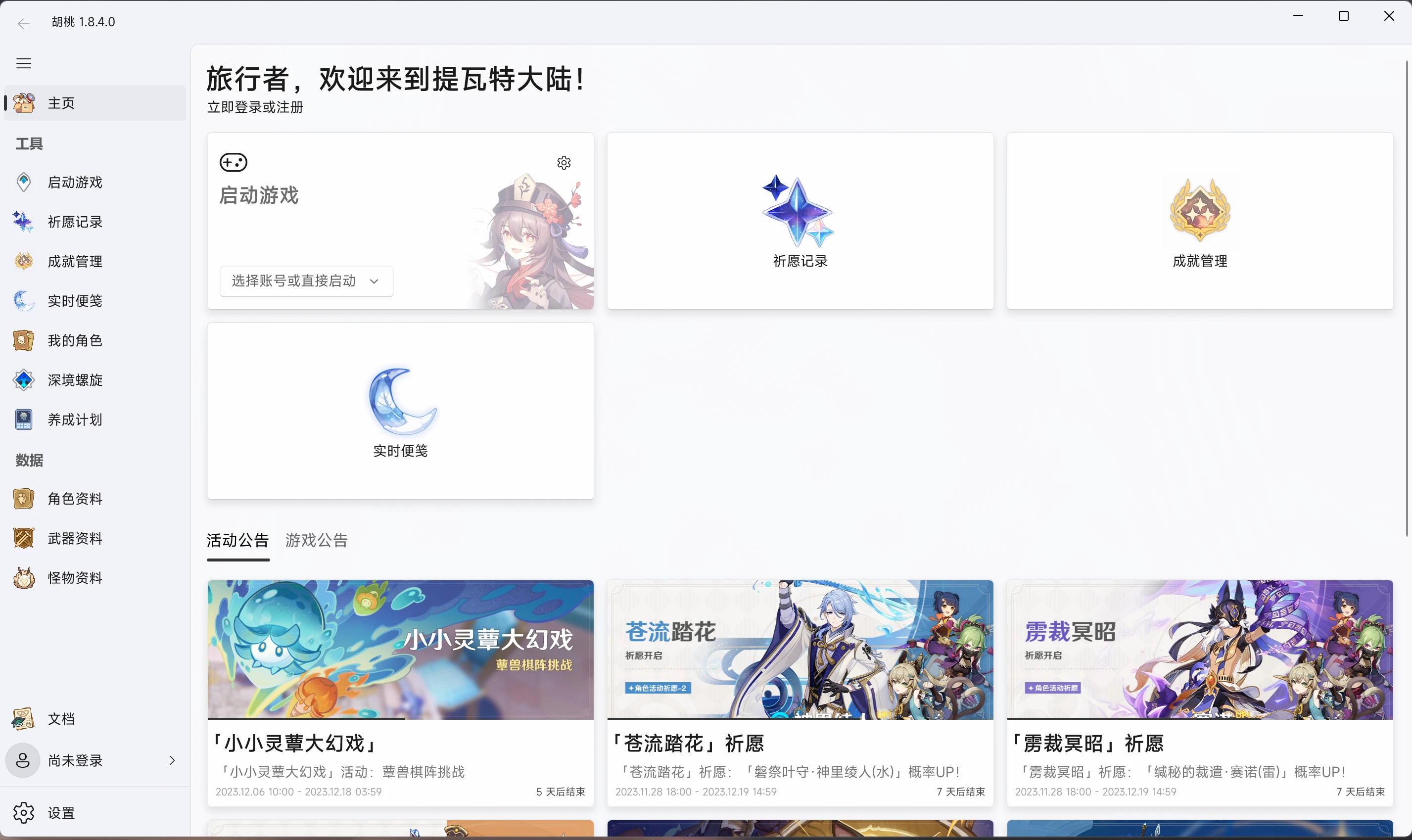Open 我的角色 in the sidebar

pos(75,340)
